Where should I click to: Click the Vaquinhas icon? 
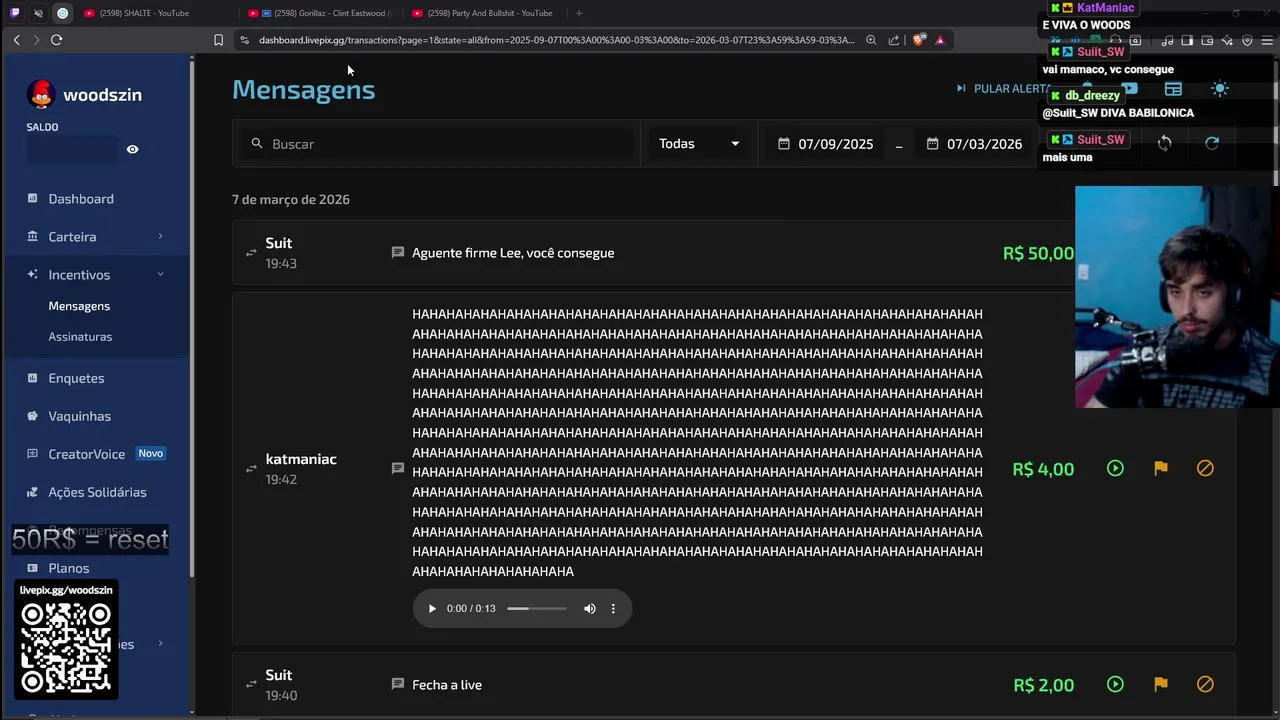point(32,416)
